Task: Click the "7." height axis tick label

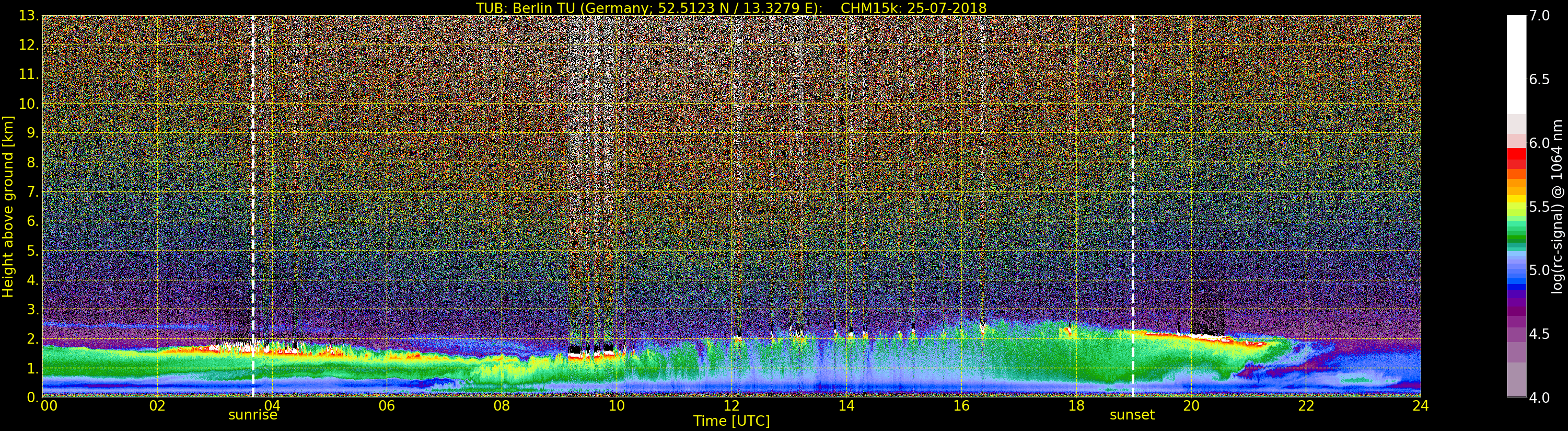Action: 32,192
